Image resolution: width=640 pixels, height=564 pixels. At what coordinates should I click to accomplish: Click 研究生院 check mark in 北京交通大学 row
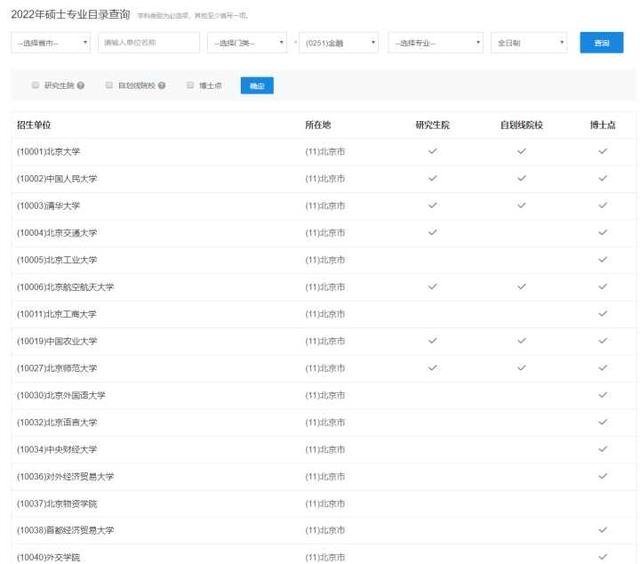(x=432, y=232)
